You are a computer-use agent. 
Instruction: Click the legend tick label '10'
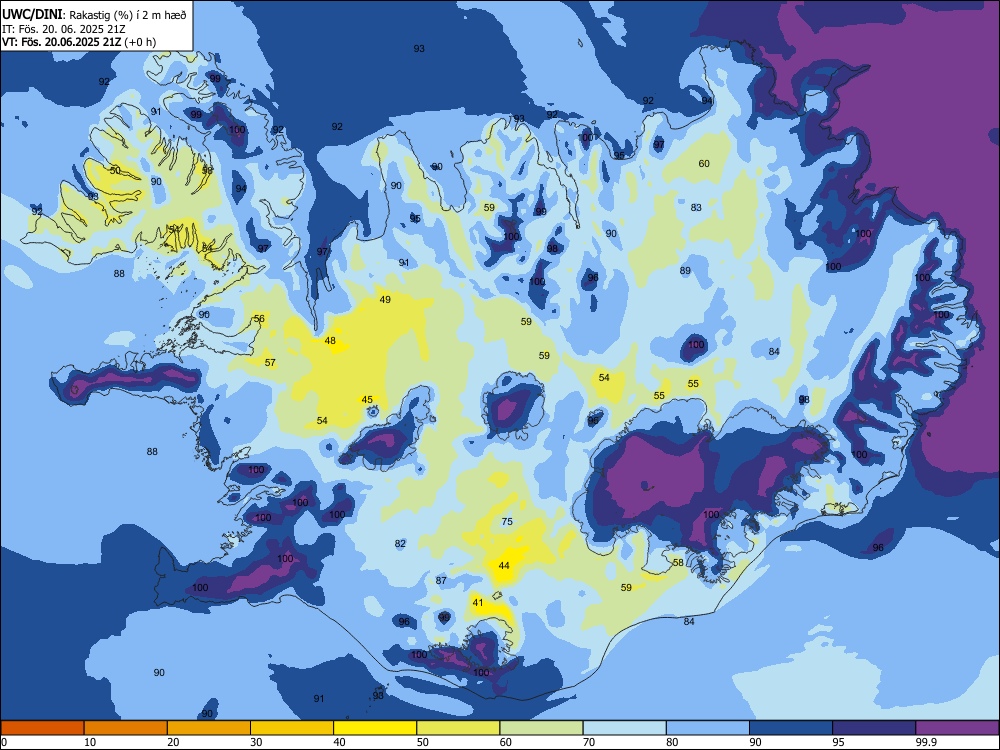[x=90, y=742]
